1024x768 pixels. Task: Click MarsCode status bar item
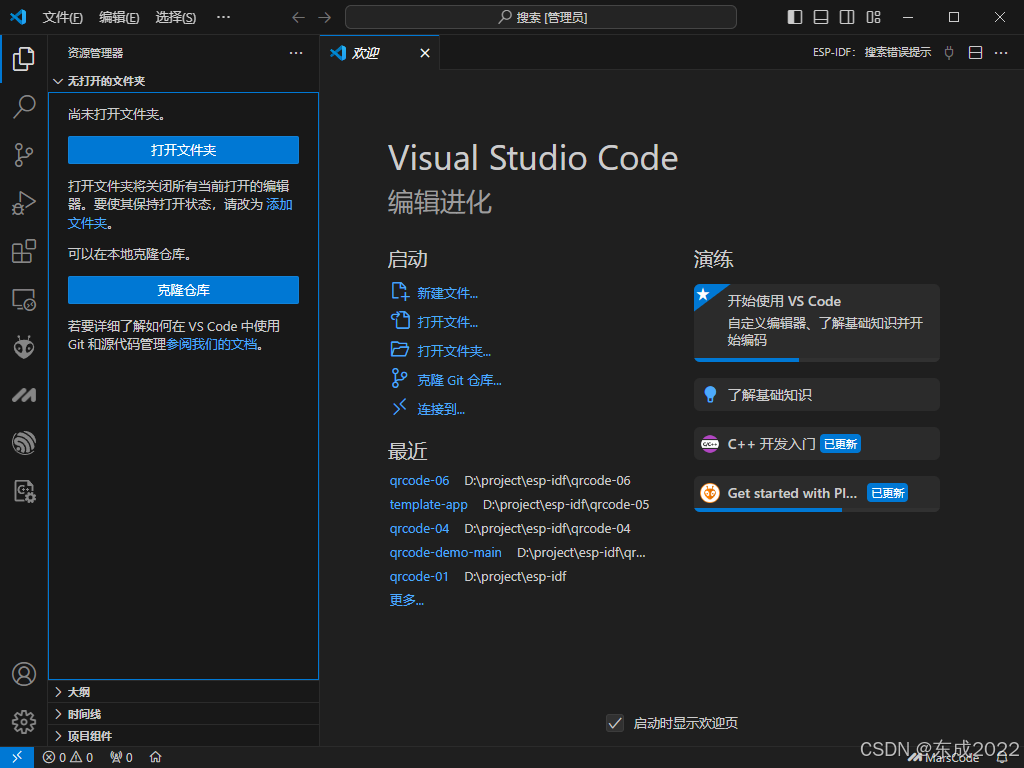[944, 758]
